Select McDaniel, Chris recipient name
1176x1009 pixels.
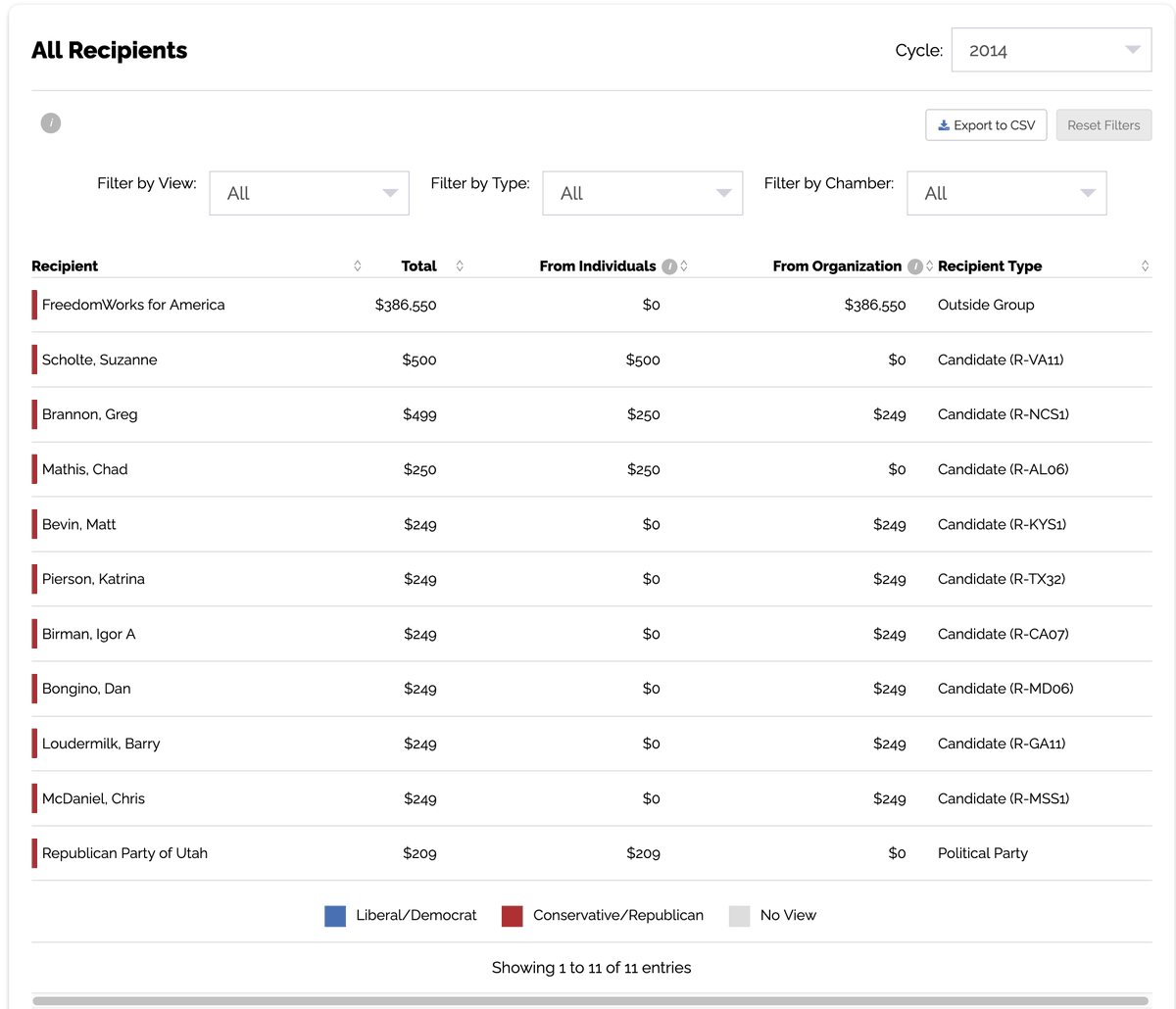[x=93, y=798]
